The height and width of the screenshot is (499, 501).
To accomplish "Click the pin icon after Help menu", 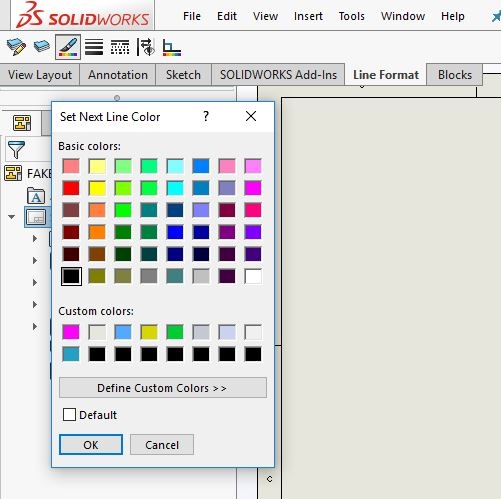I will [x=496, y=16].
